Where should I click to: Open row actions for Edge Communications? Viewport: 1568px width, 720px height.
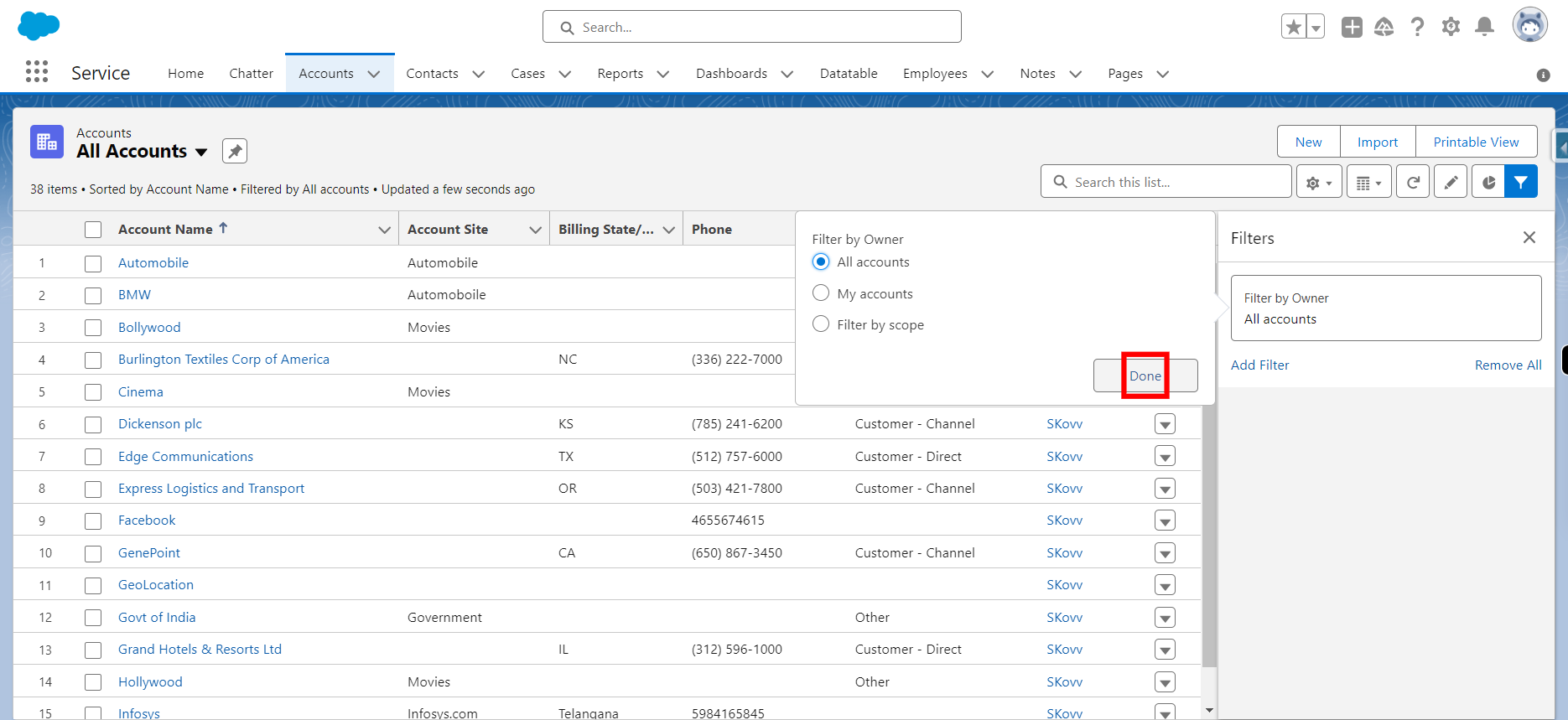(1165, 457)
